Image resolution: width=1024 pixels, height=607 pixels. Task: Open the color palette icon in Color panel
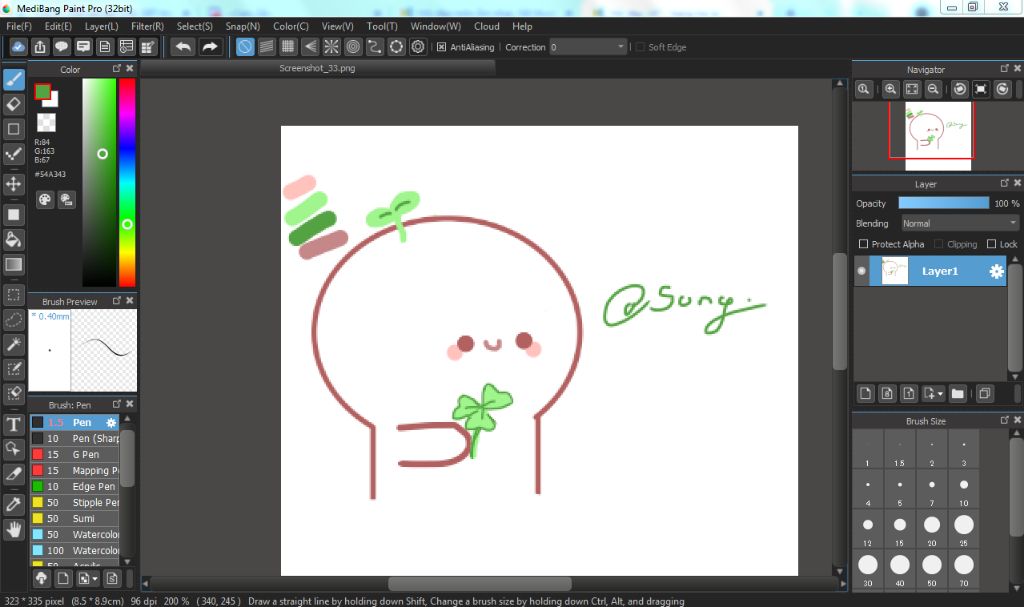pos(44,200)
